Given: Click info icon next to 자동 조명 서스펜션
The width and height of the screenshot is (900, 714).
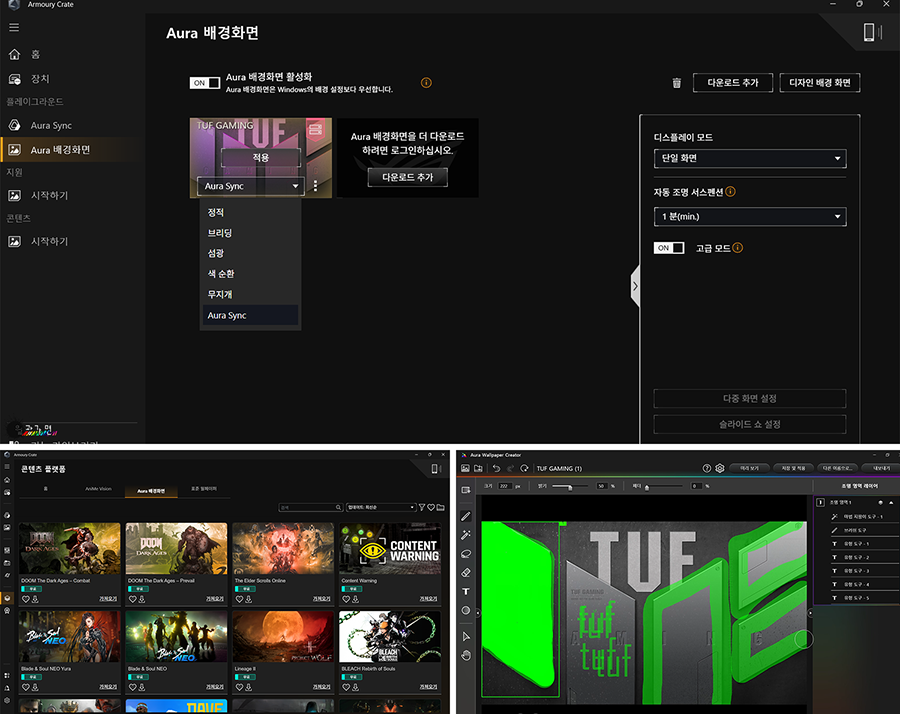Looking at the screenshot, I should (x=731, y=192).
